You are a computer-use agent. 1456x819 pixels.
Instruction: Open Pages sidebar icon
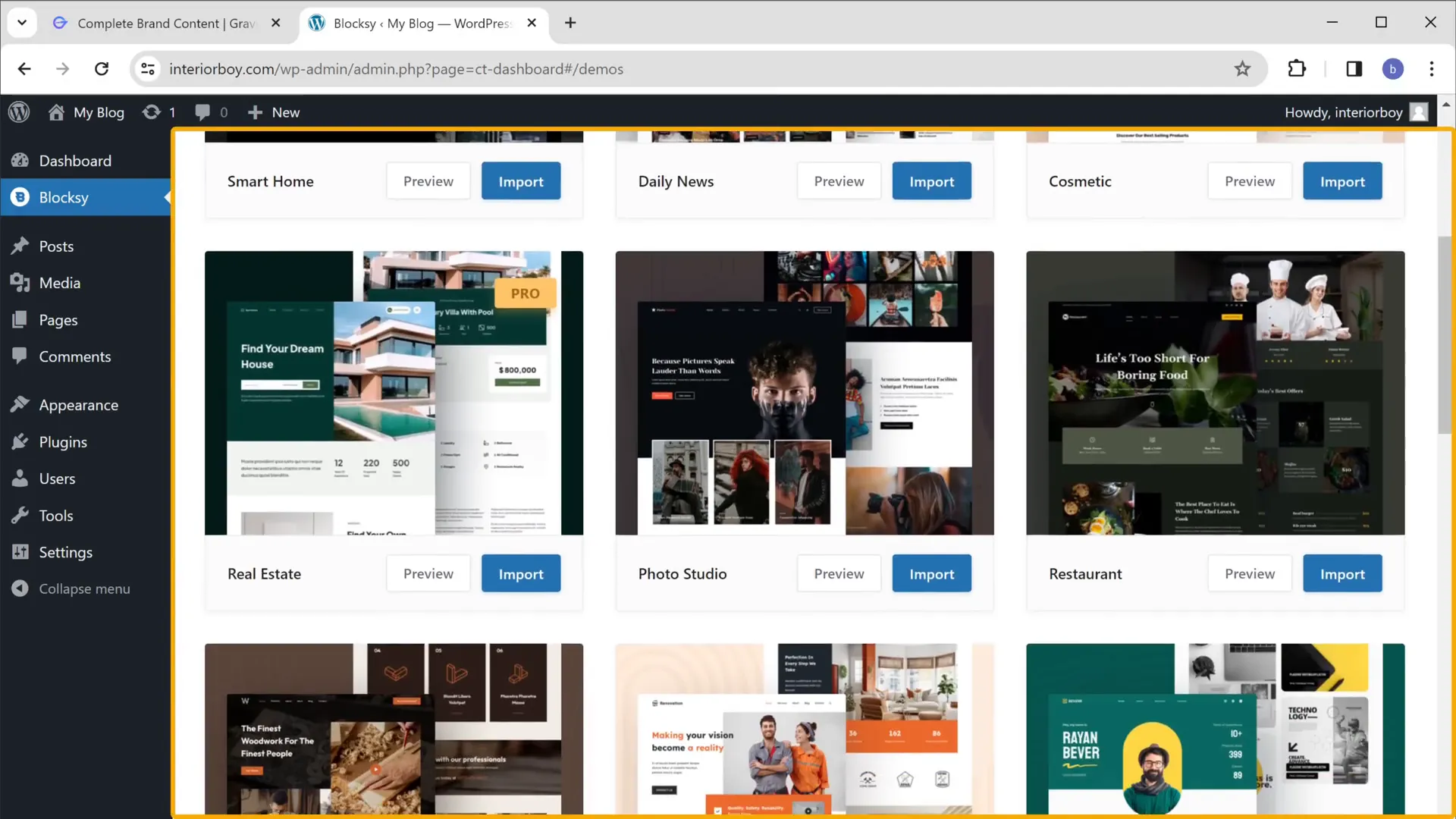[20, 320]
